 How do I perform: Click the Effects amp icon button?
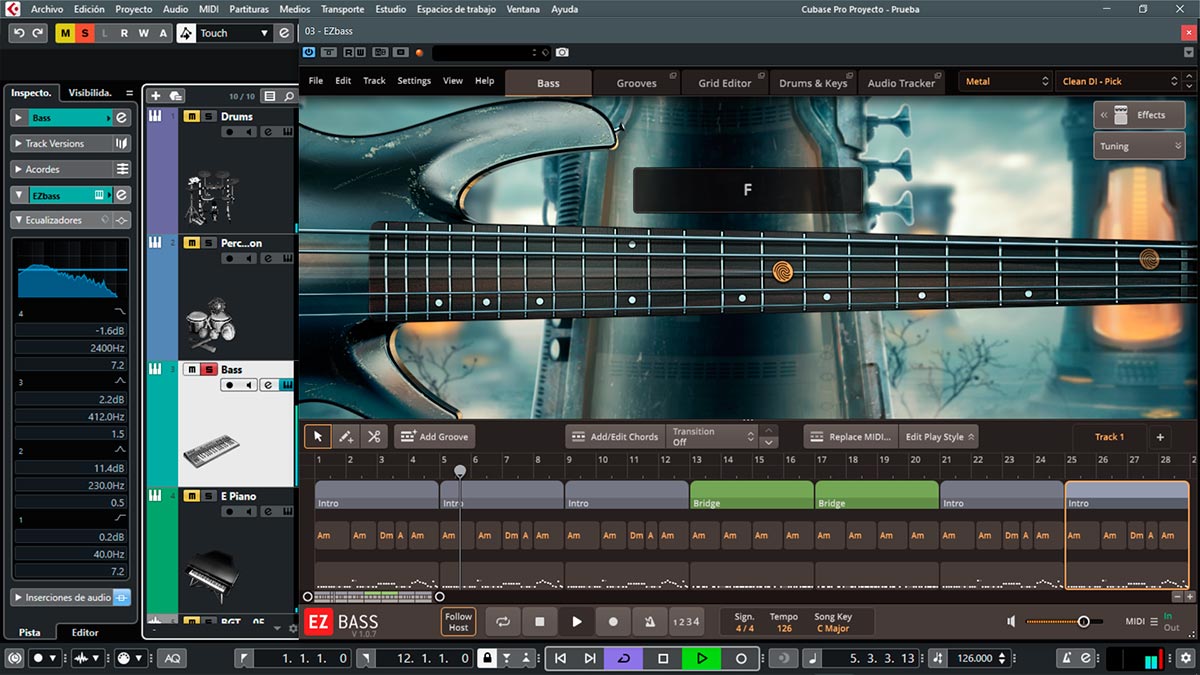1121,115
